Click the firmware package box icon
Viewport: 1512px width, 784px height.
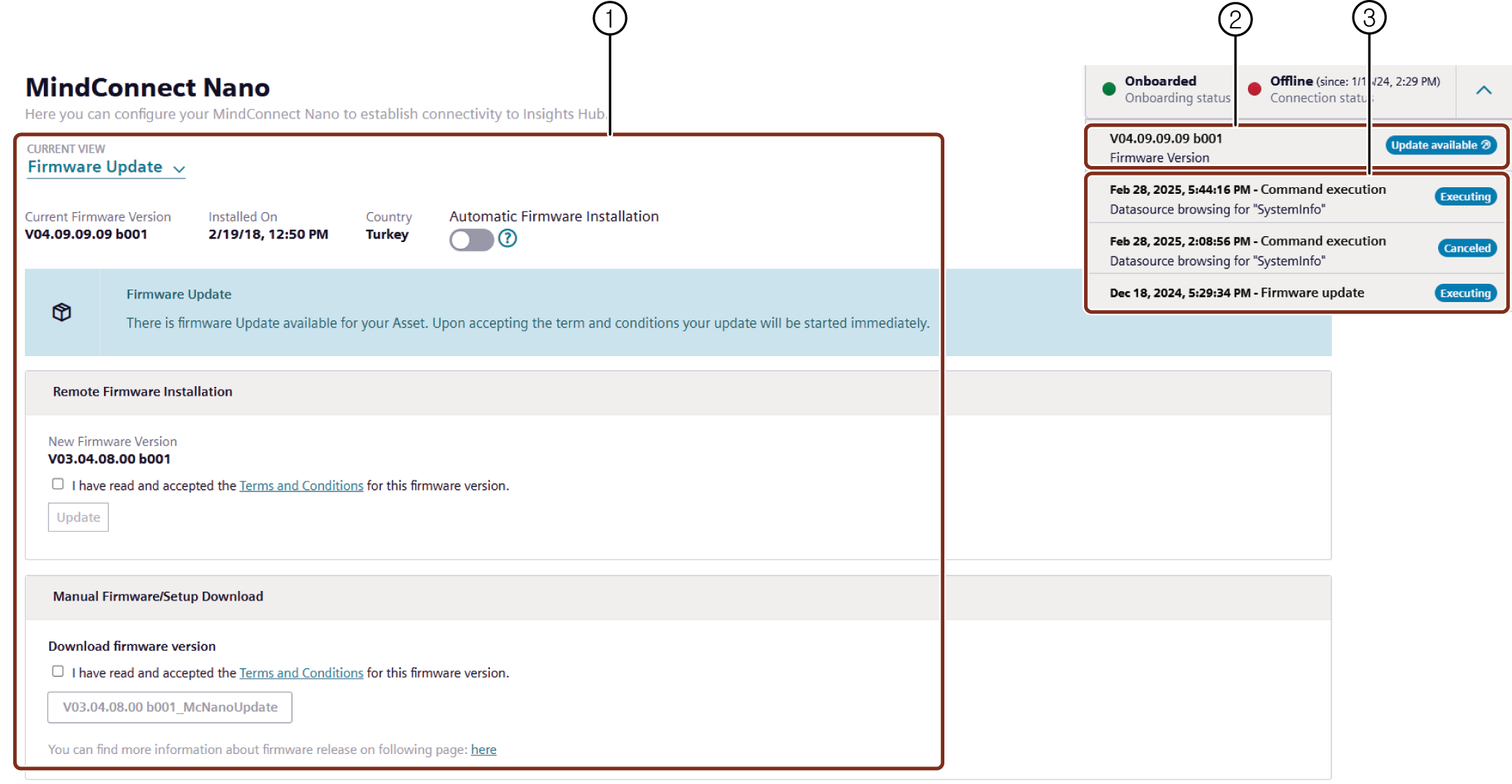[x=62, y=312]
